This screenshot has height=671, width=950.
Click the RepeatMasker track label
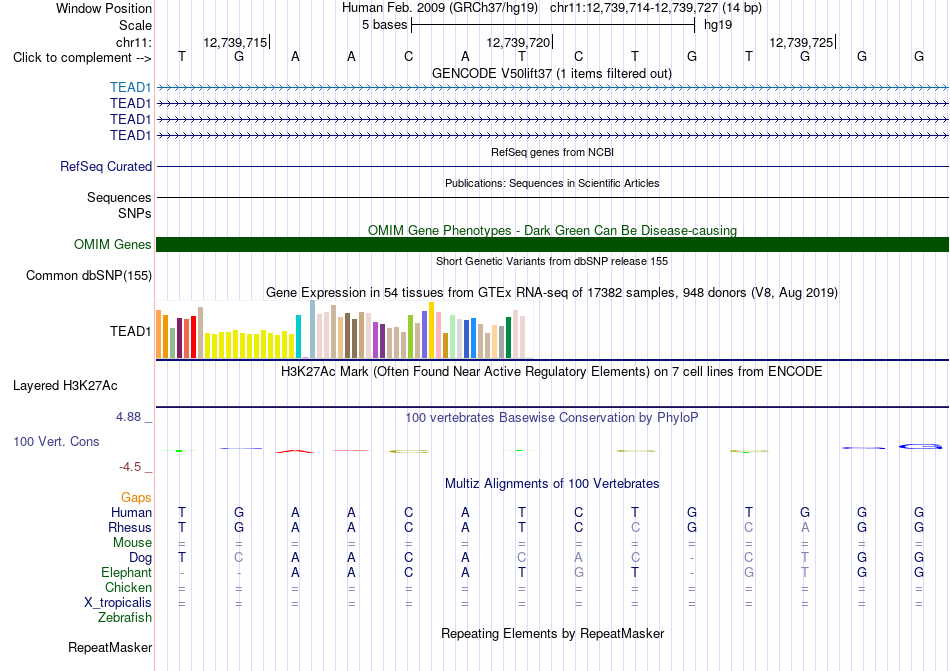[110, 647]
